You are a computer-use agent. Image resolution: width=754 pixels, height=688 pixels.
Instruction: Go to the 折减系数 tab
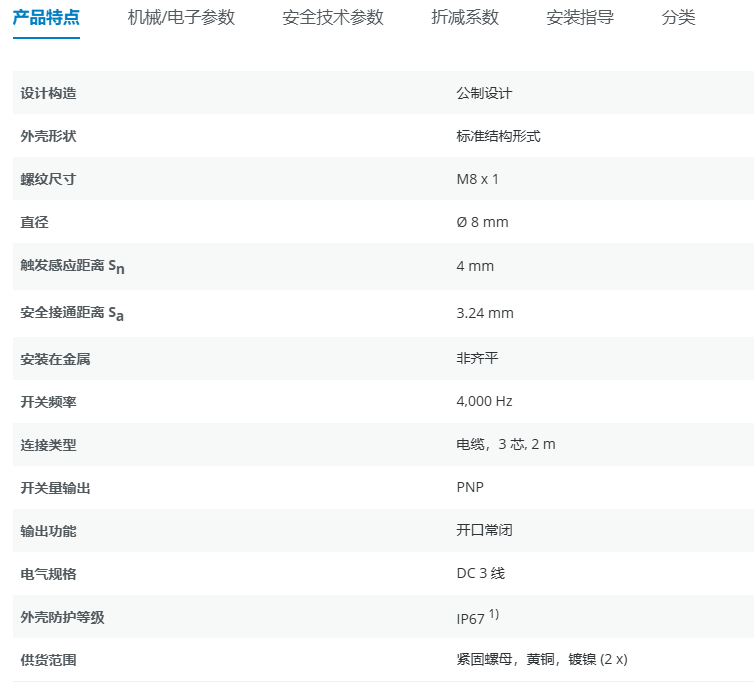[x=465, y=18]
